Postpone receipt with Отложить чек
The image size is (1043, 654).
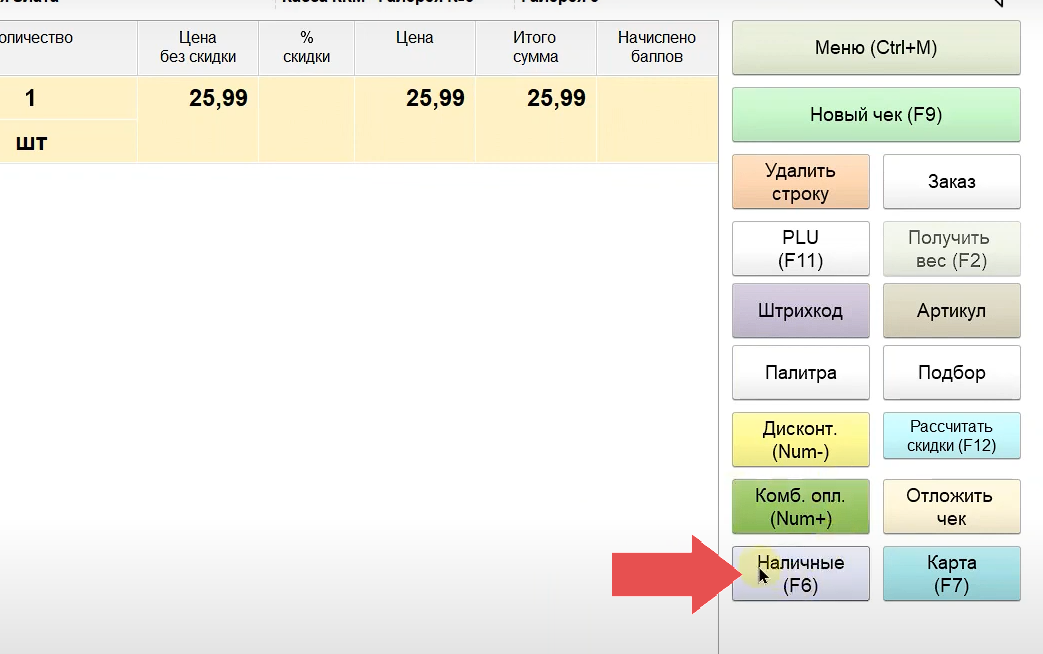(x=951, y=507)
